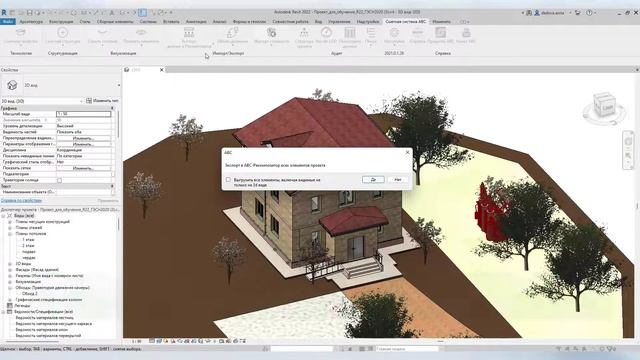Click the steering wheel navigation bar icon
This screenshot has height=360, width=640.
click(x=628, y=142)
